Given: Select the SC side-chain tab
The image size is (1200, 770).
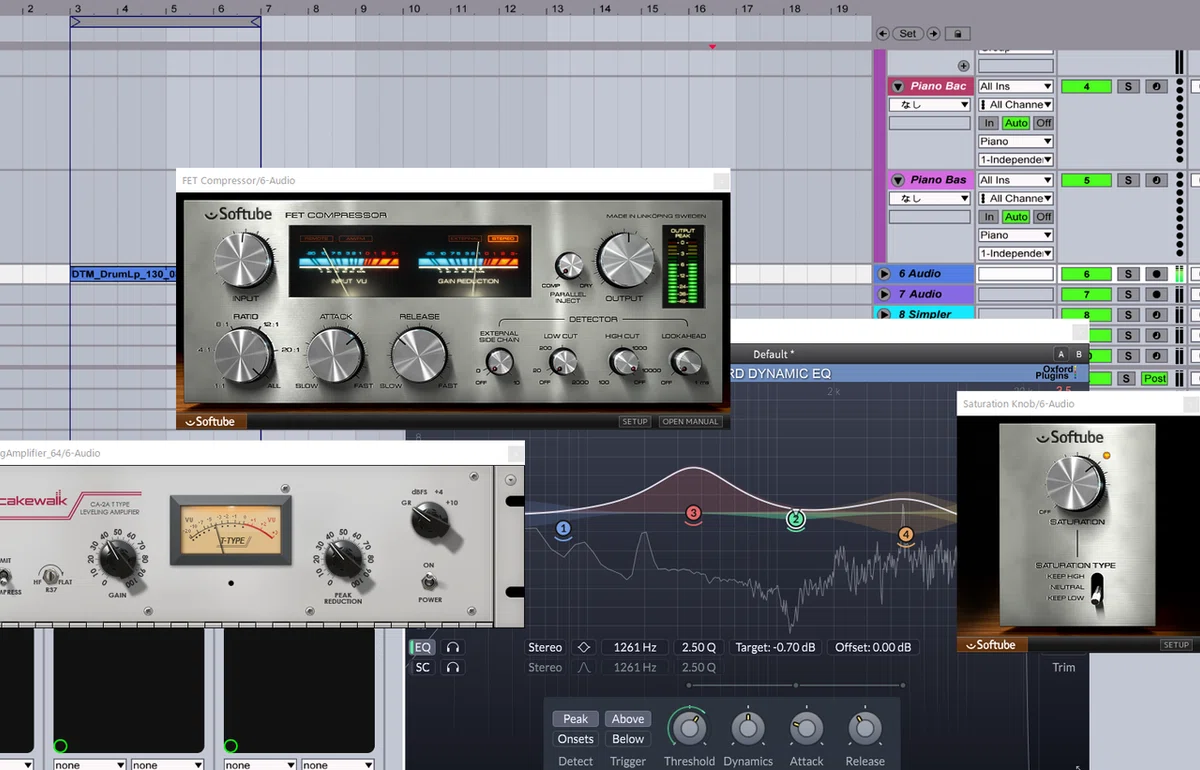Looking at the screenshot, I should 422,667.
